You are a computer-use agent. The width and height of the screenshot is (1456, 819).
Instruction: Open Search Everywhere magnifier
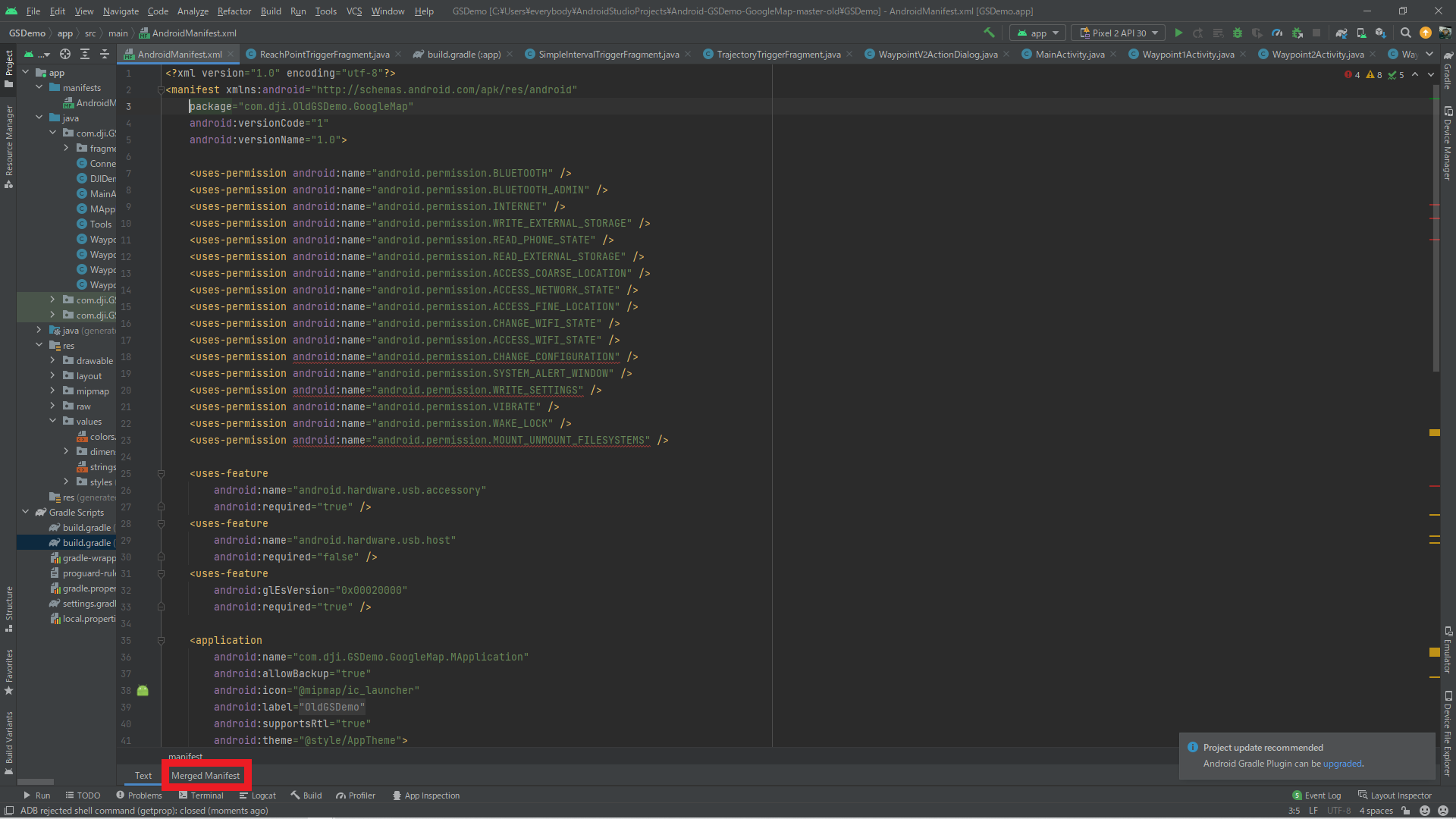[1405, 33]
